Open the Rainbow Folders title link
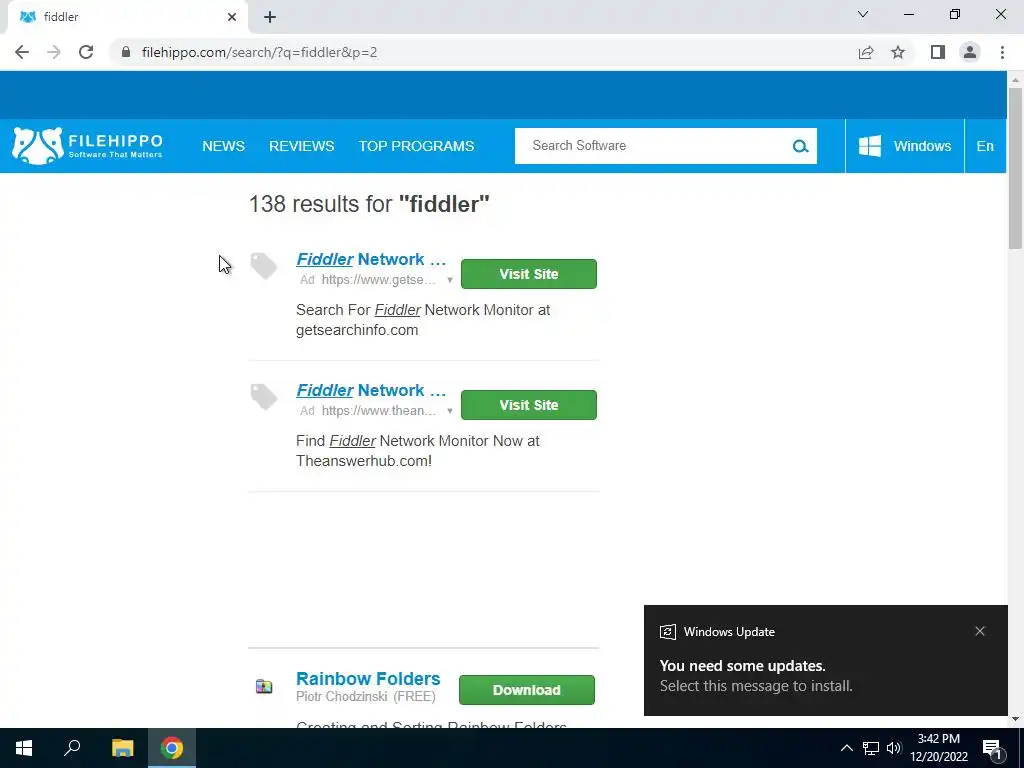1024x768 pixels. coord(368,679)
